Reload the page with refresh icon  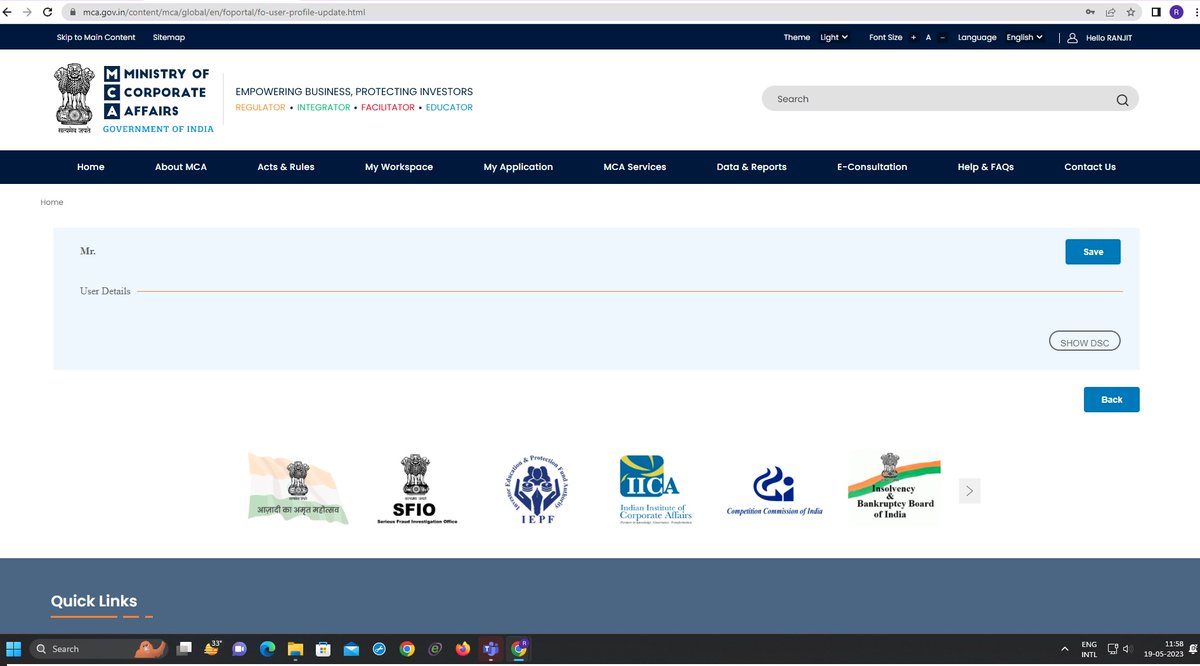point(46,12)
